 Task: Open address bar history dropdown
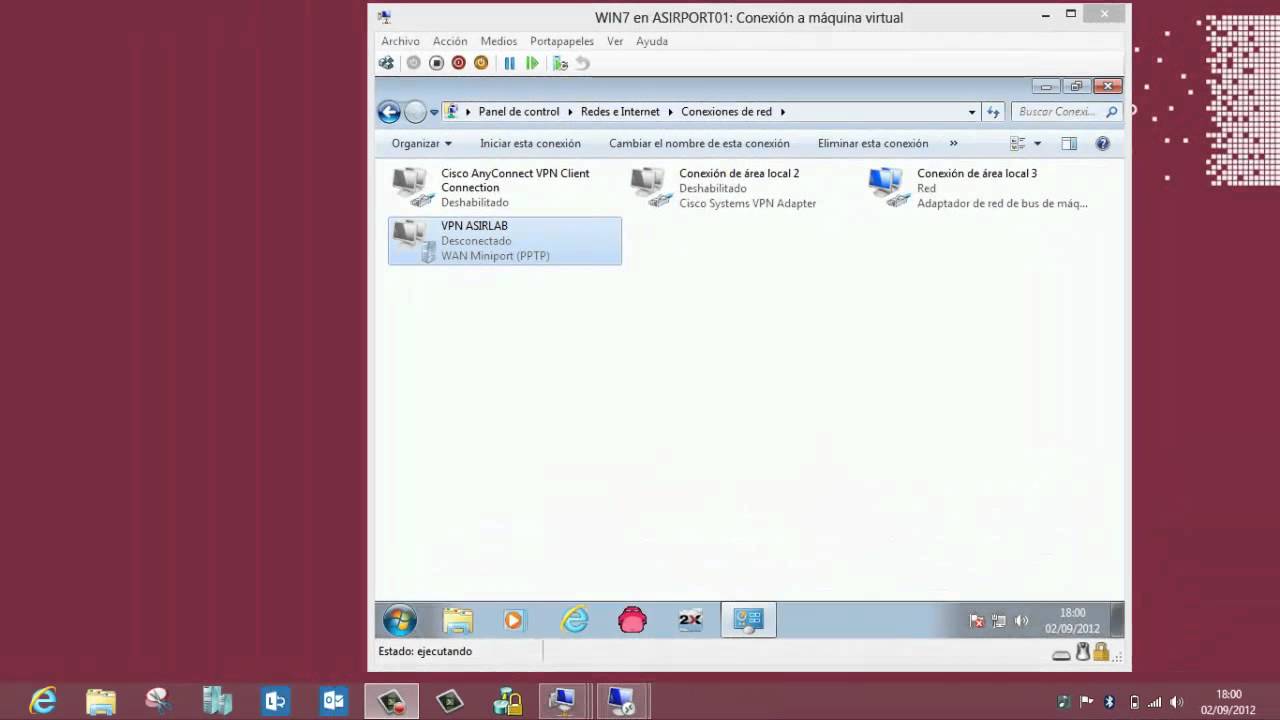click(x=971, y=112)
